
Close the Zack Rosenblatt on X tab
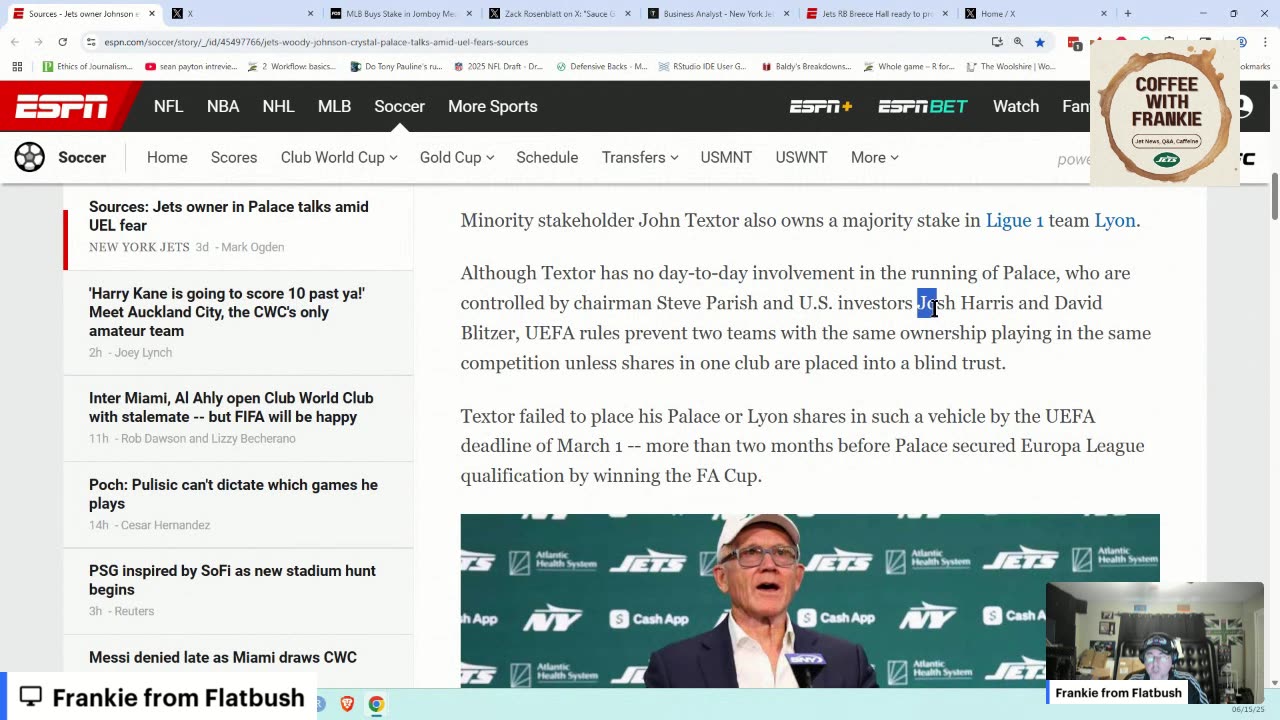click(627, 14)
